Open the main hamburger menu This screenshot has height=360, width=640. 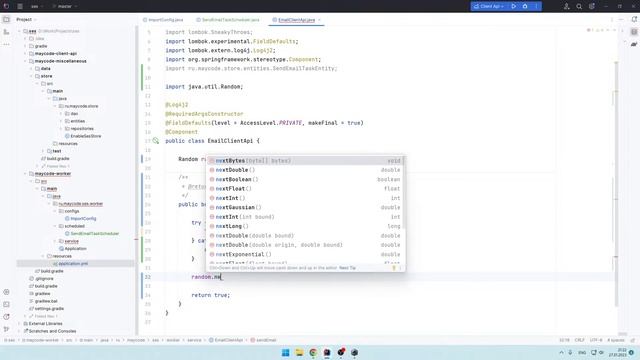pyautogui.click(x=20, y=6)
